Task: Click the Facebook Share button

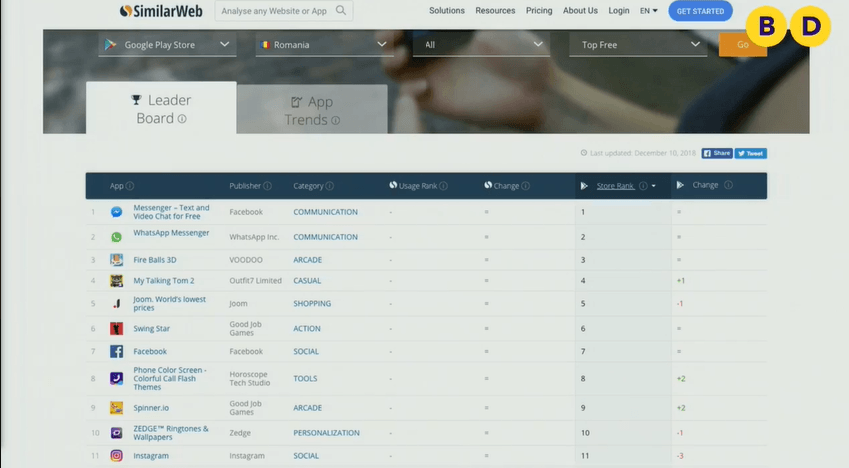Action: tap(717, 153)
